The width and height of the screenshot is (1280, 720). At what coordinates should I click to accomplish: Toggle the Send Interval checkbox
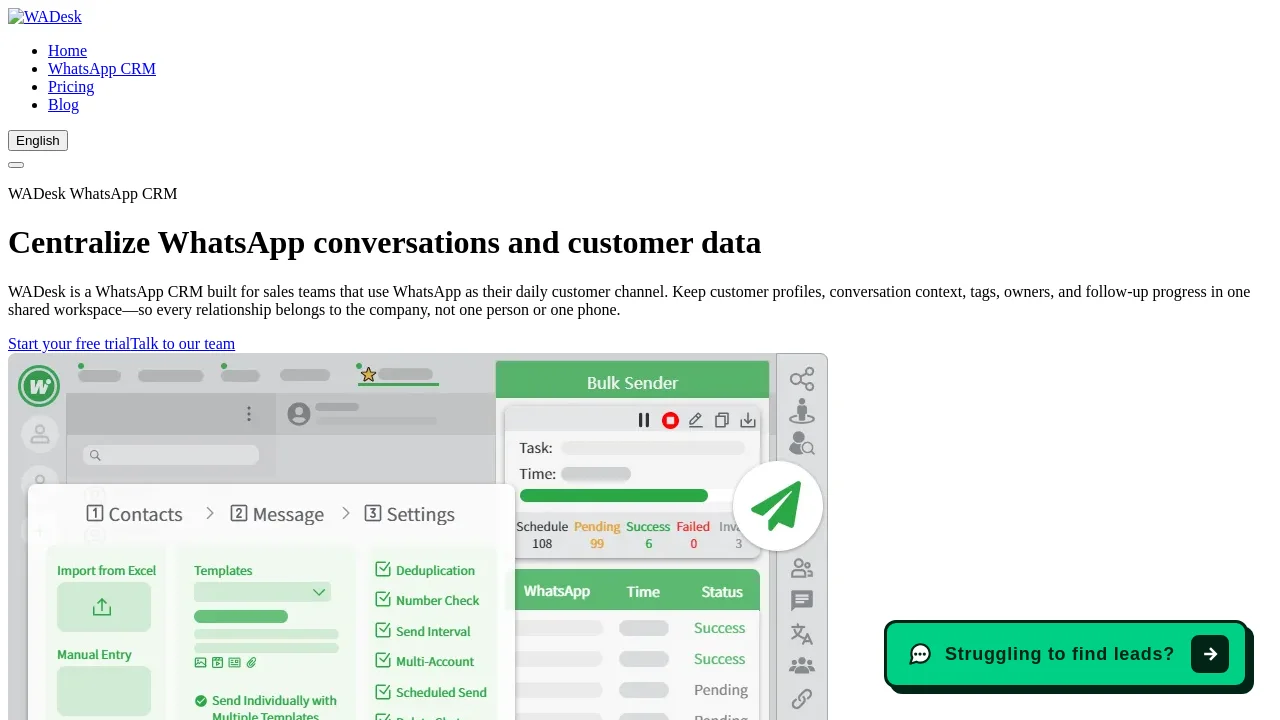click(x=383, y=630)
